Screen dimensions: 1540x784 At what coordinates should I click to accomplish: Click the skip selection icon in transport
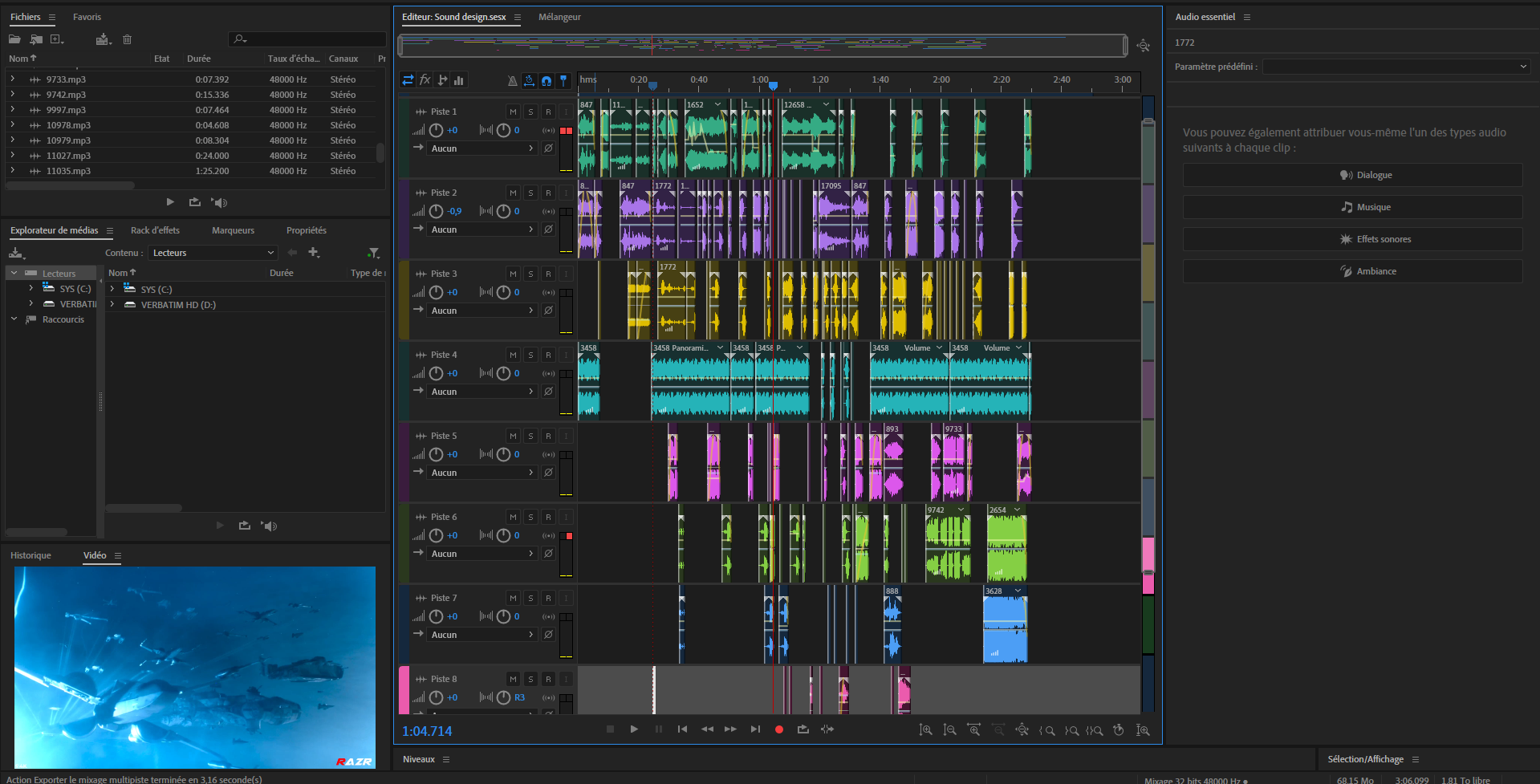click(827, 729)
